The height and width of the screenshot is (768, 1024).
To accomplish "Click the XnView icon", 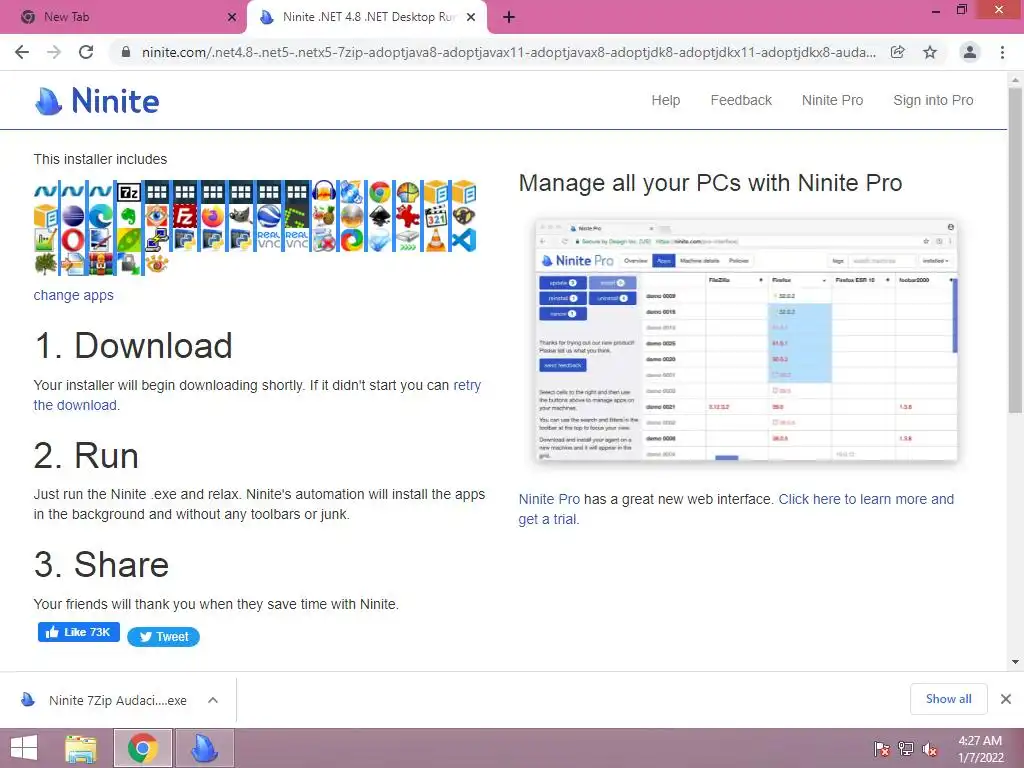I will point(157,264).
